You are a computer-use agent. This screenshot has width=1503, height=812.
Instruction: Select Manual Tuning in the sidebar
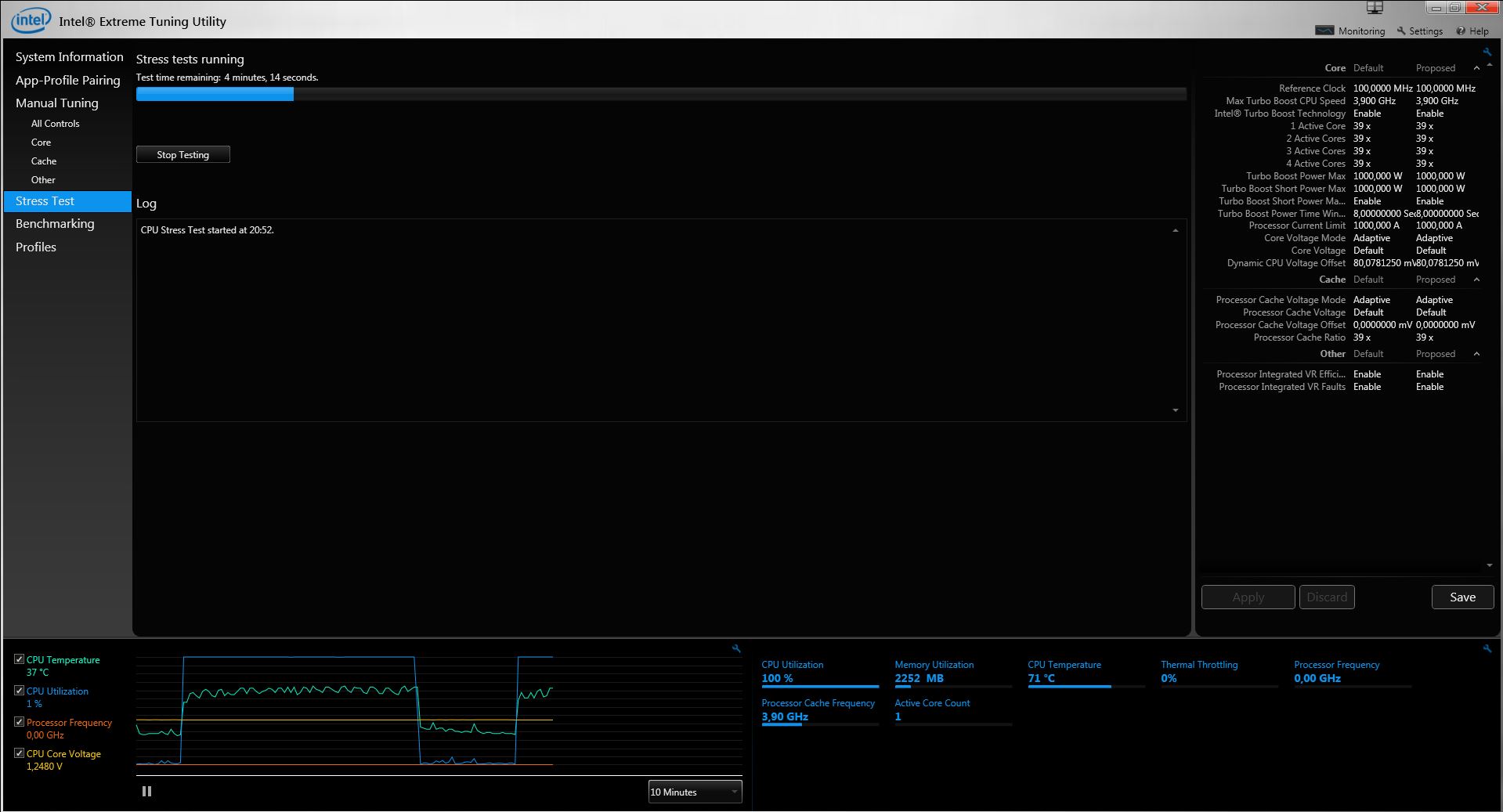pos(57,103)
